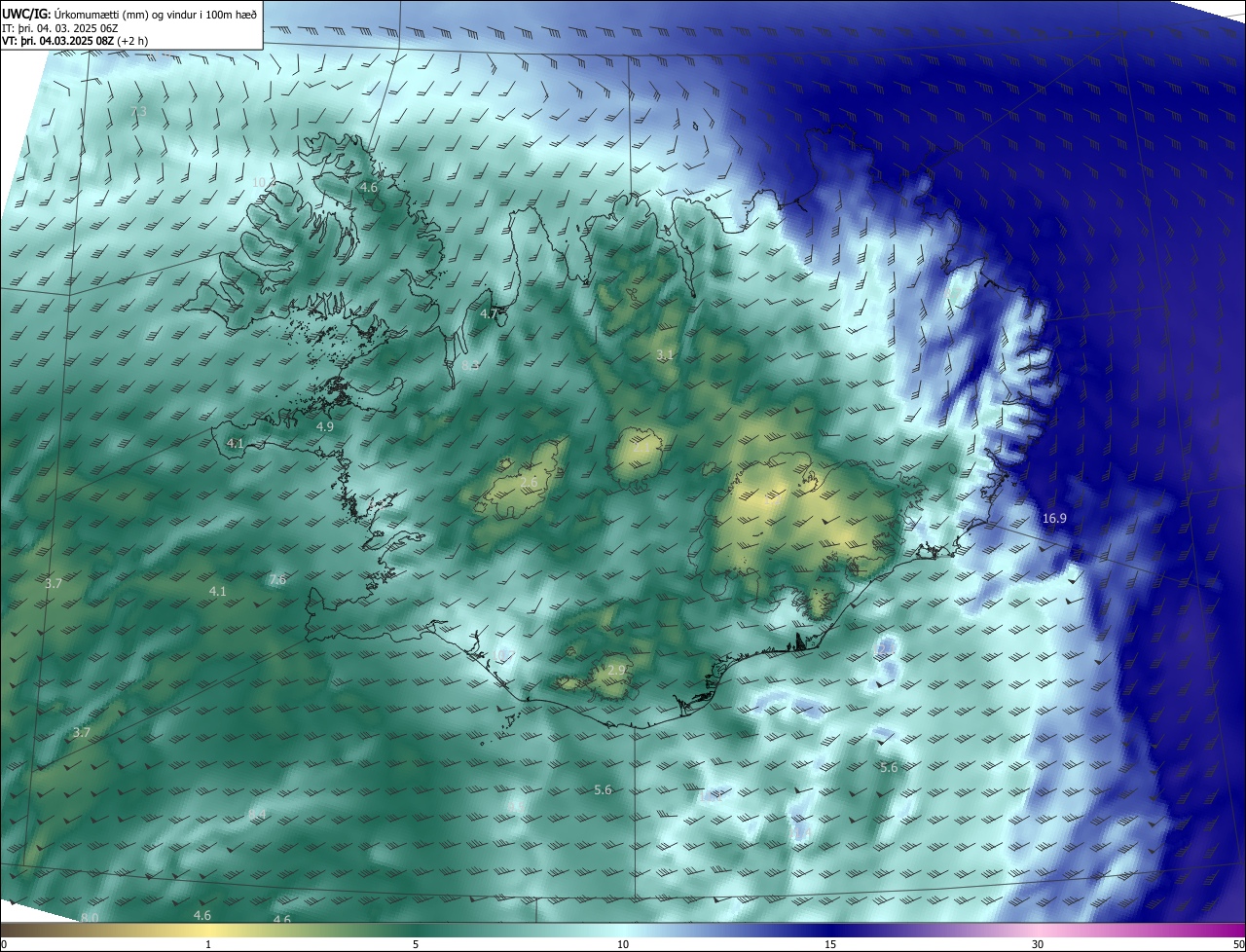Click the 2.9 value label on the map
Screen dimensions: 1246x952
click(x=616, y=671)
